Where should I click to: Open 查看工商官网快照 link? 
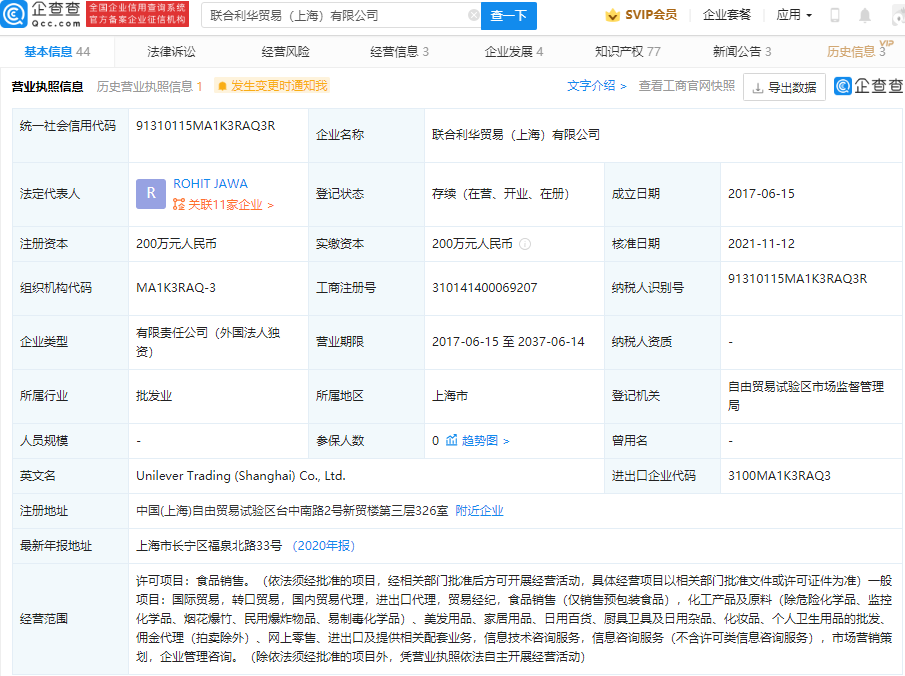coord(686,86)
